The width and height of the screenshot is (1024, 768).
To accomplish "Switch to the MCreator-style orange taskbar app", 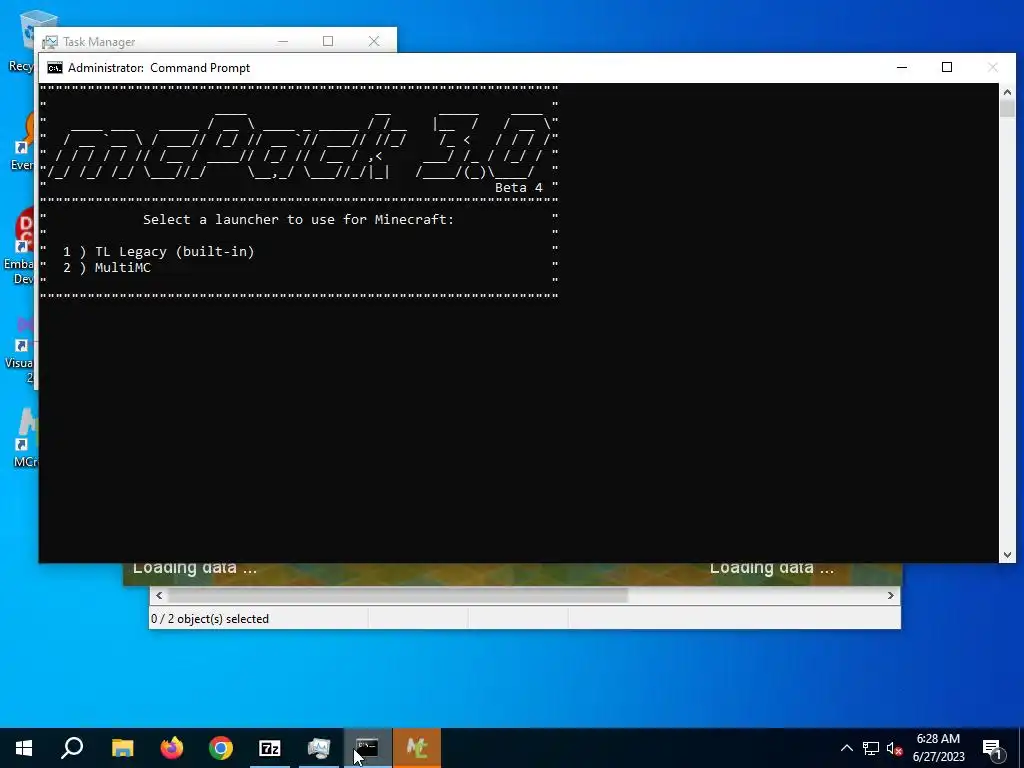I will [x=417, y=748].
